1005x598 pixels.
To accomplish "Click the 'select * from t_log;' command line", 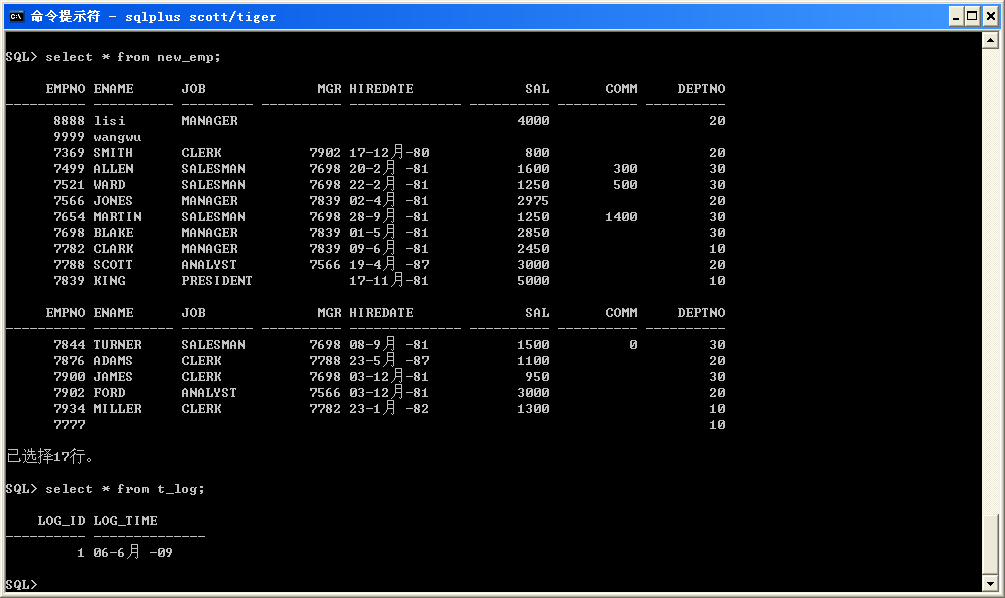I will tap(124, 489).
